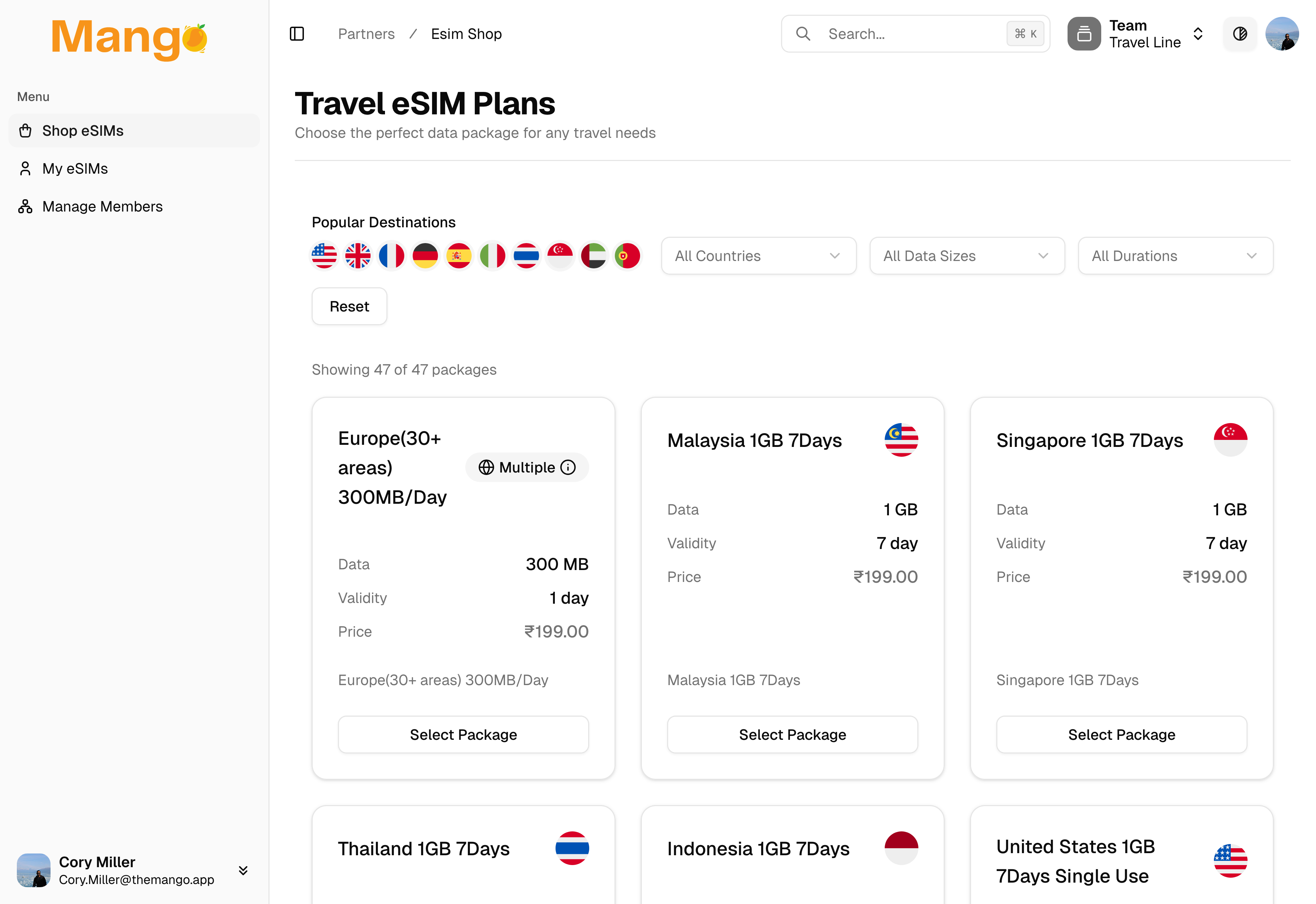Open the All Durations dropdown
Image resolution: width=1316 pixels, height=904 pixels.
[1176, 256]
